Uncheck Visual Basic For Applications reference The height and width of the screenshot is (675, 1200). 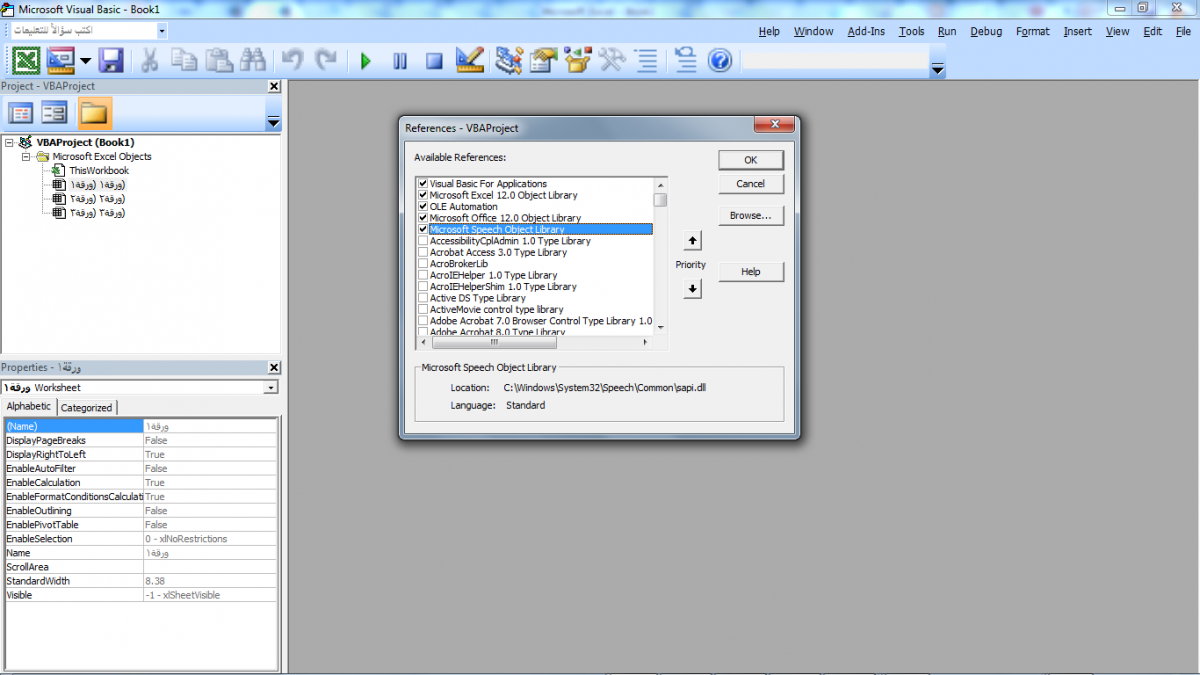tap(423, 184)
